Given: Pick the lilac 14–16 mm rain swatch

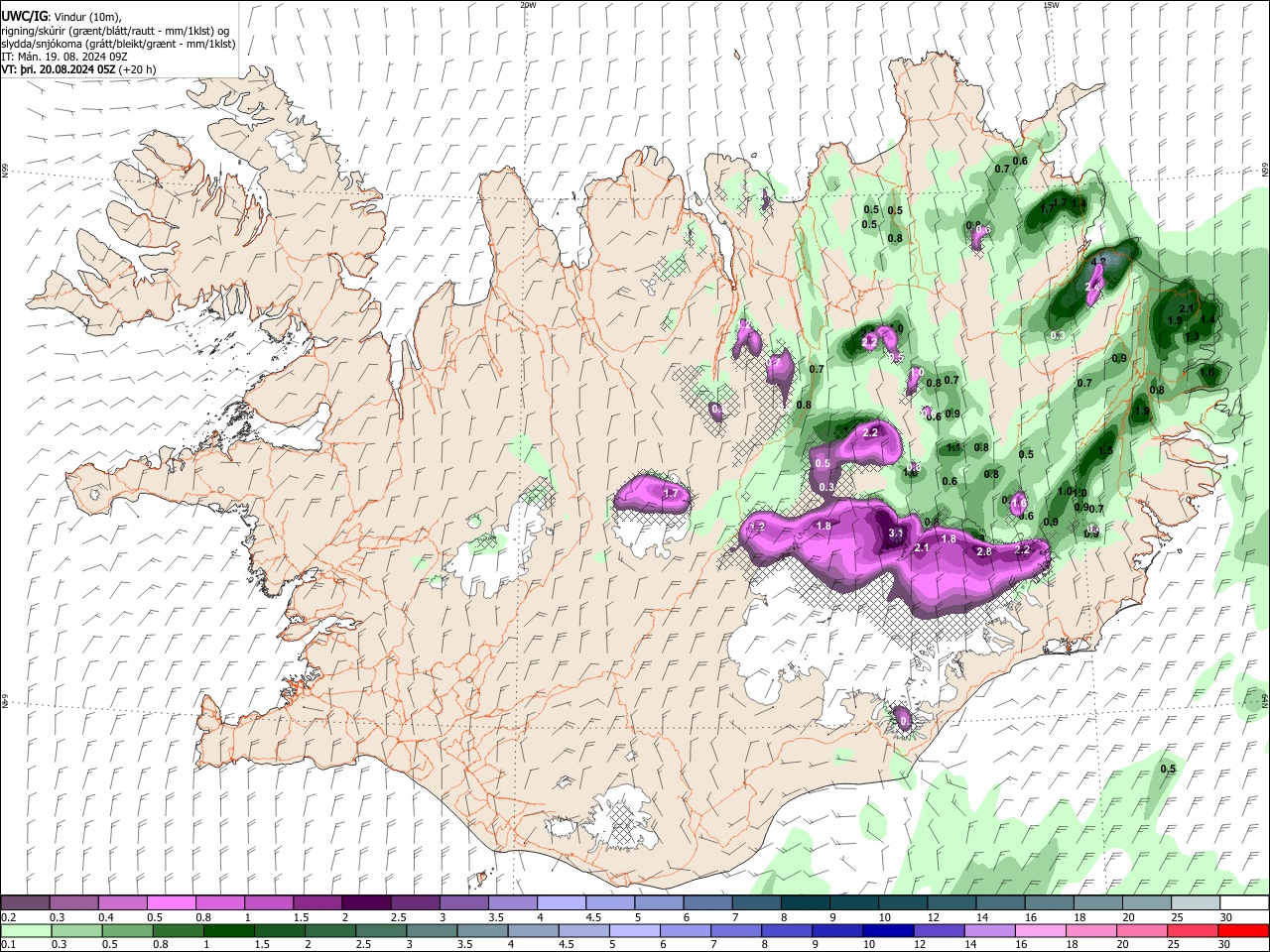Looking at the screenshot, I should [x=989, y=930].
